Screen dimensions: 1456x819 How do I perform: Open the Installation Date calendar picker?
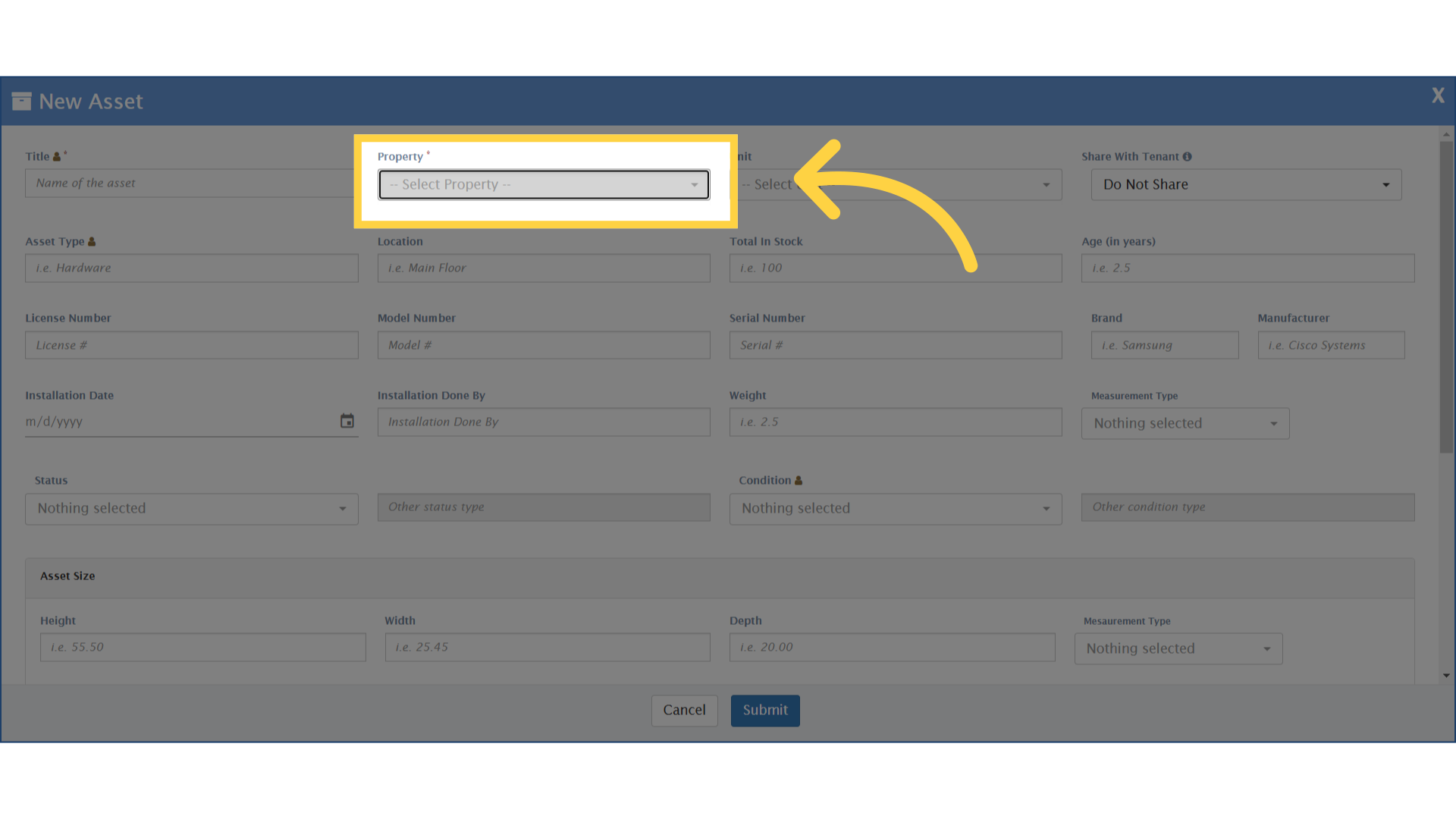[347, 421]
